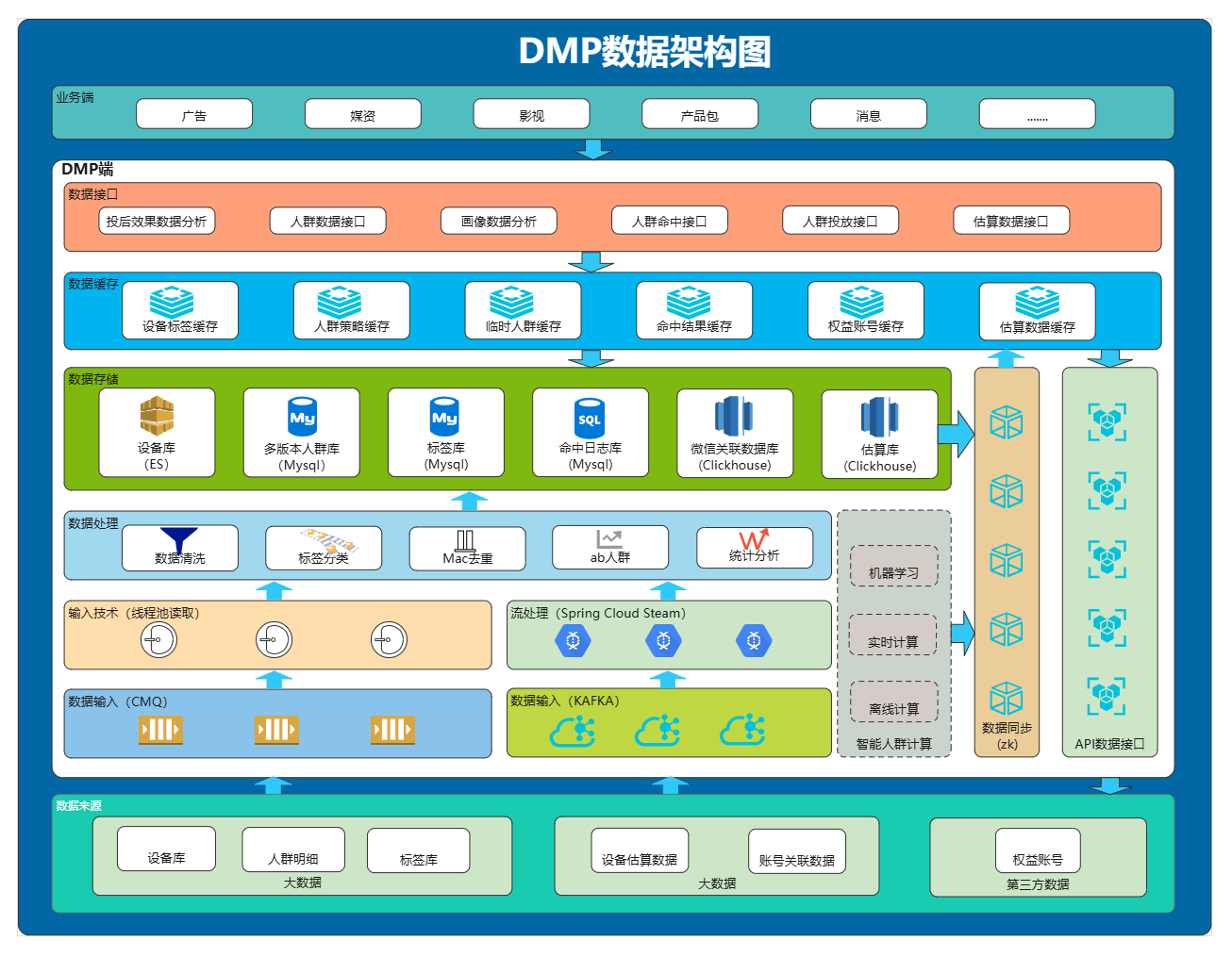Image resolution: width=1232 pixels, height=957 pixels.
Task: Click the rightmost CMQ message queue icon
Action: point(392,729)
